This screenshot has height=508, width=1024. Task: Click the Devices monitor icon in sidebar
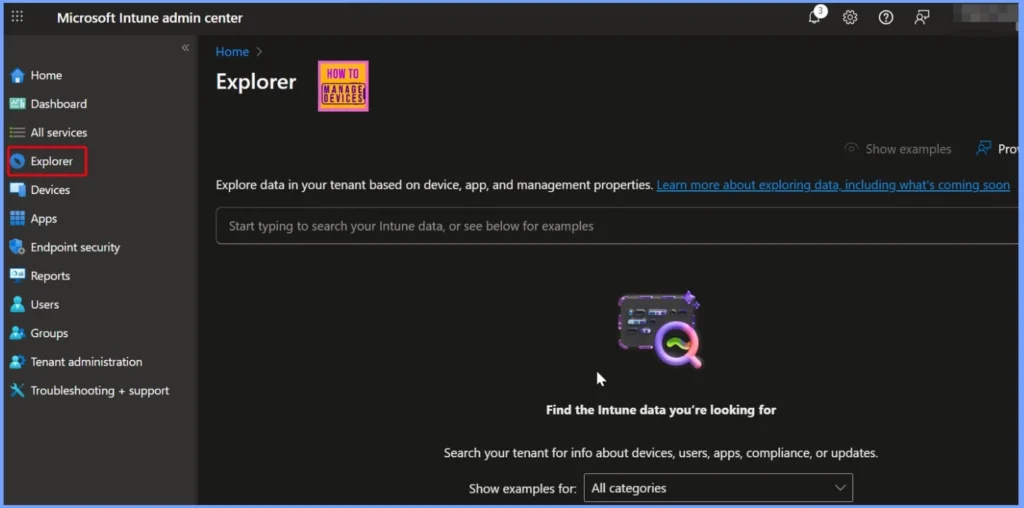(17, 190)
